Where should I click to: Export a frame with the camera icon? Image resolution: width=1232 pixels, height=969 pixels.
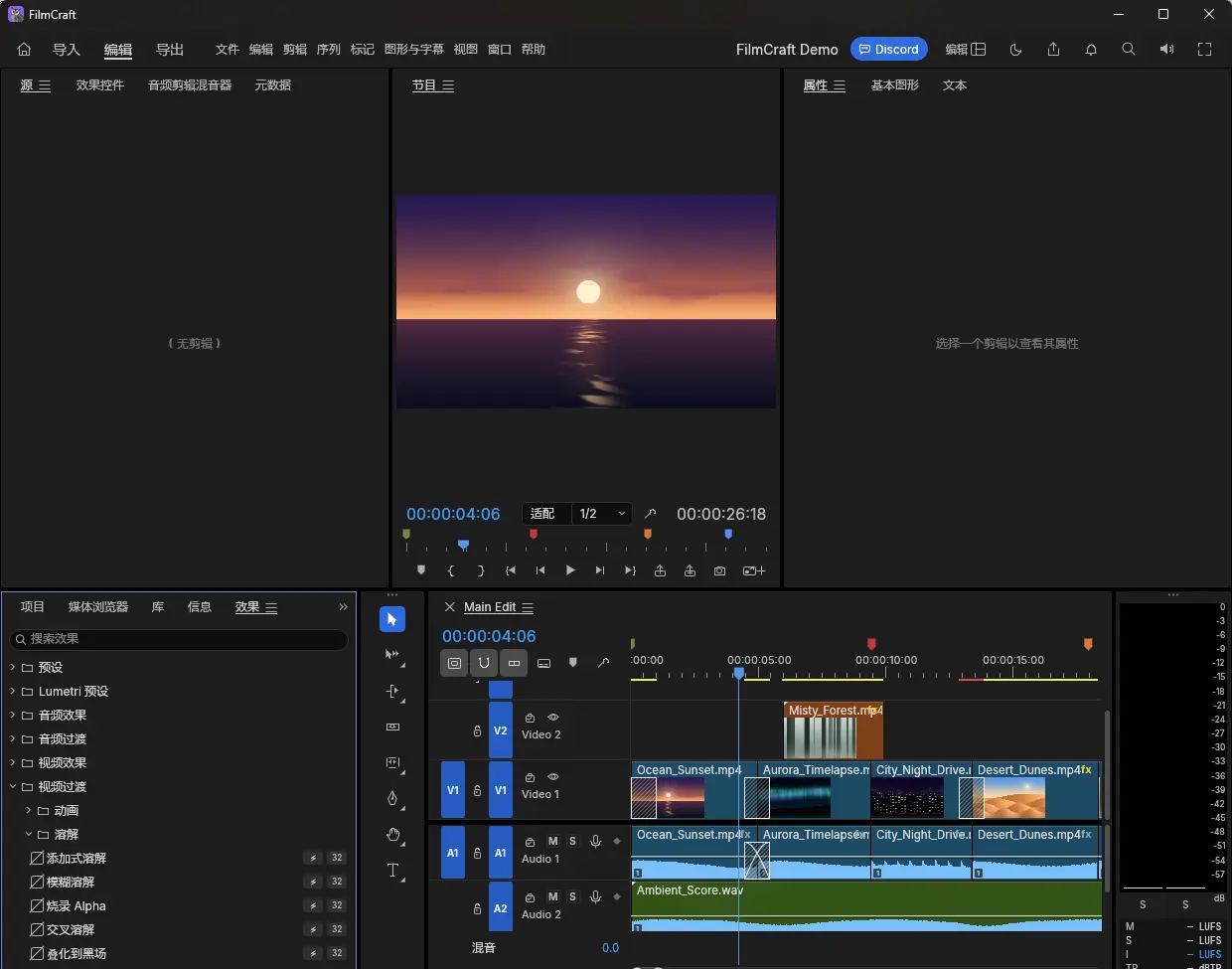719,570
